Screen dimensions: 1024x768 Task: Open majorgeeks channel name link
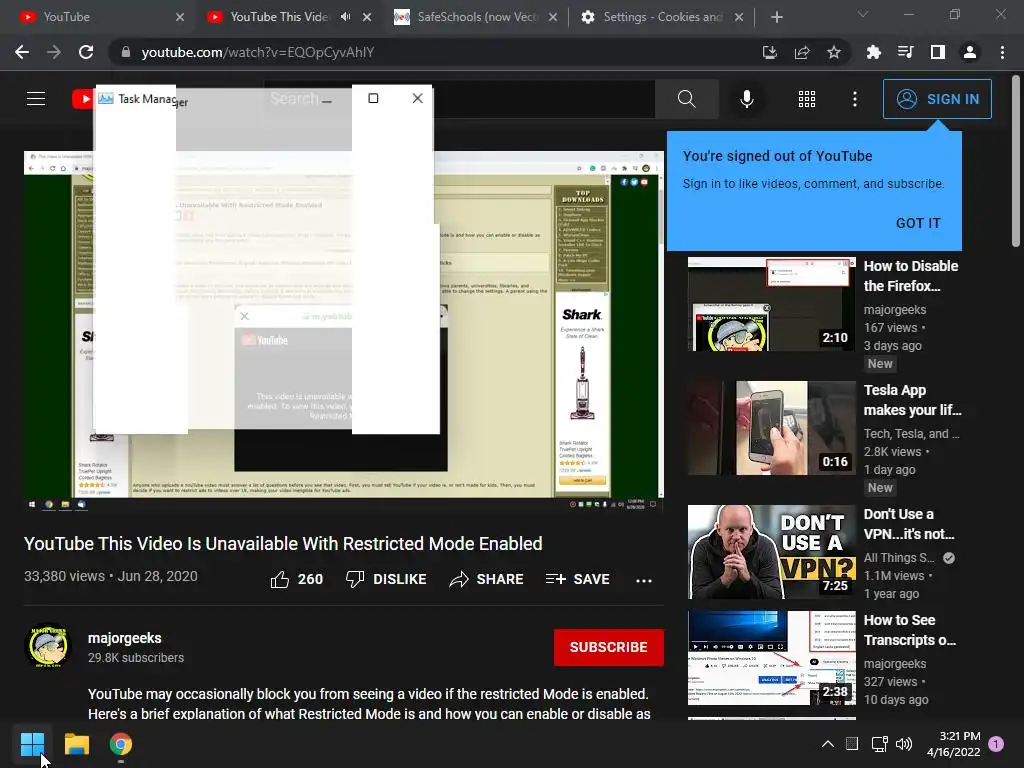pos(125,638)
